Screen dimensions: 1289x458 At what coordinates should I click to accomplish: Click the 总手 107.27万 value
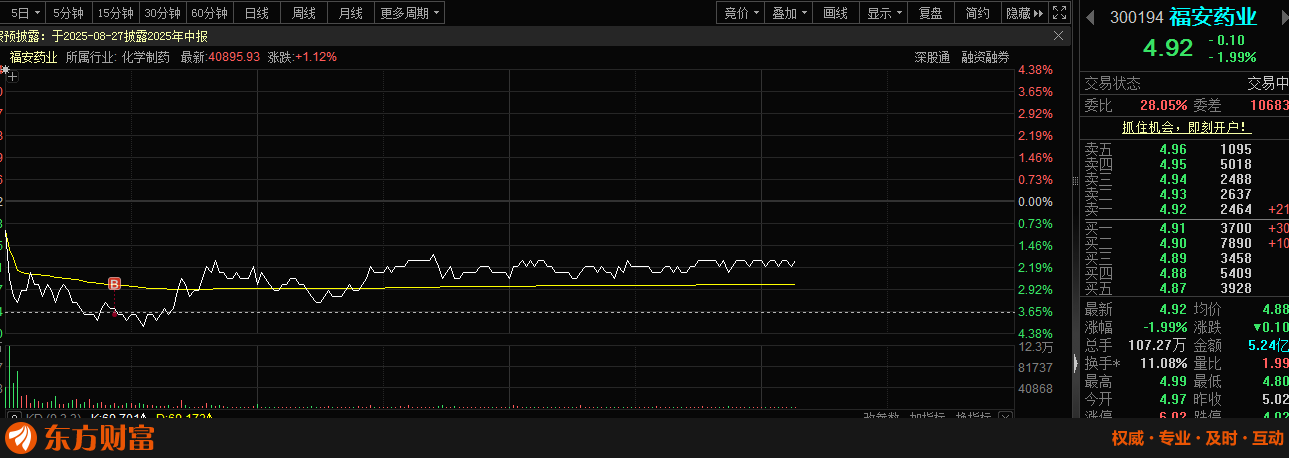[x=1157, y=345]
